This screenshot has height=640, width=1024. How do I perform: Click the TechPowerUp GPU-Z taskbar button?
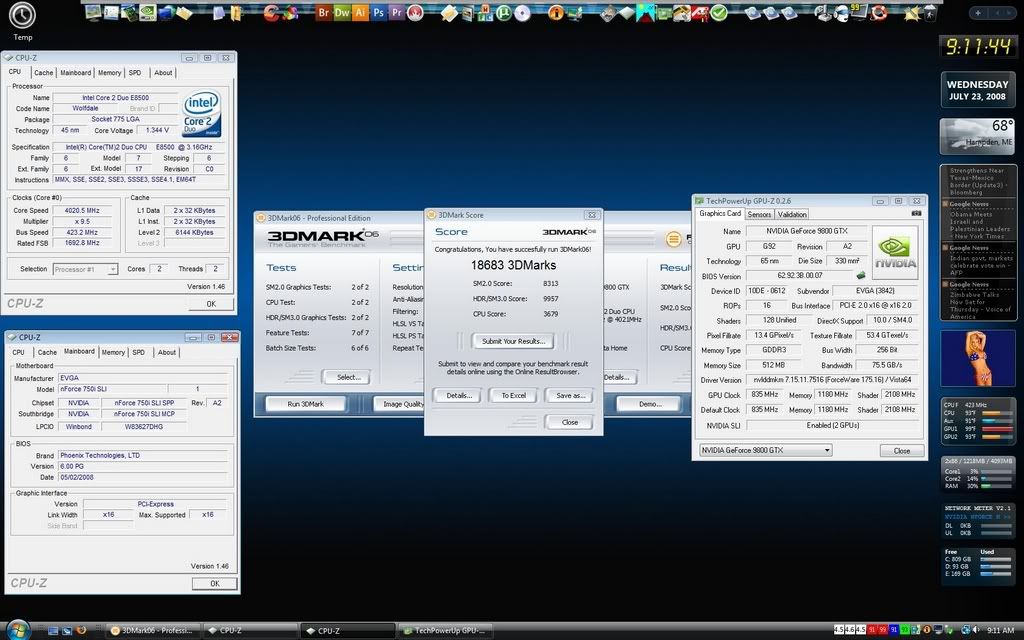point(445,630)
